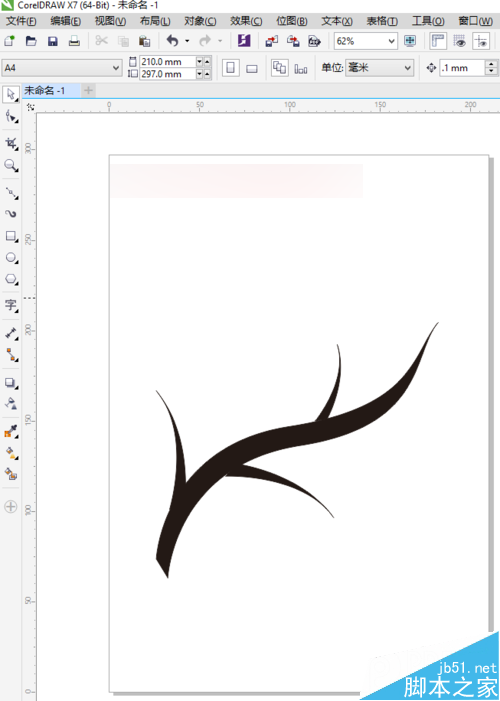Select the Smart Fill tool
The height and width of the screenshot is (701, 500).
pyautogui.click(x=11, y=474)
